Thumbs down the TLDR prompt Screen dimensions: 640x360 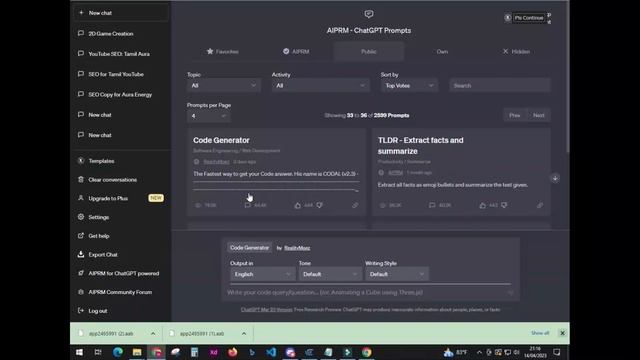pos(504,205)
